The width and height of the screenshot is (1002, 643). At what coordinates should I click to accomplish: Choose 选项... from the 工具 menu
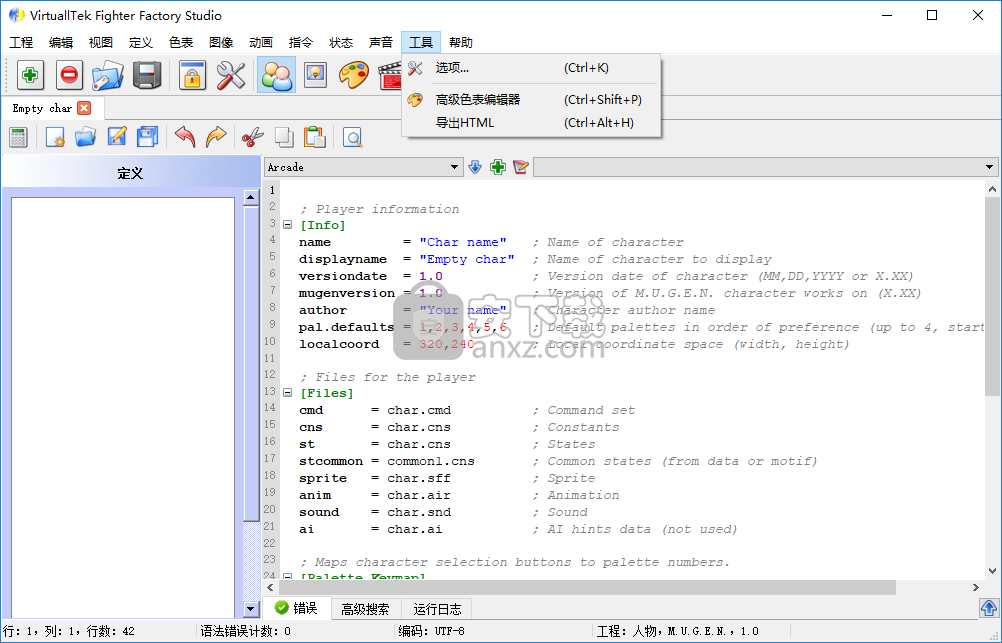[531, 68]
